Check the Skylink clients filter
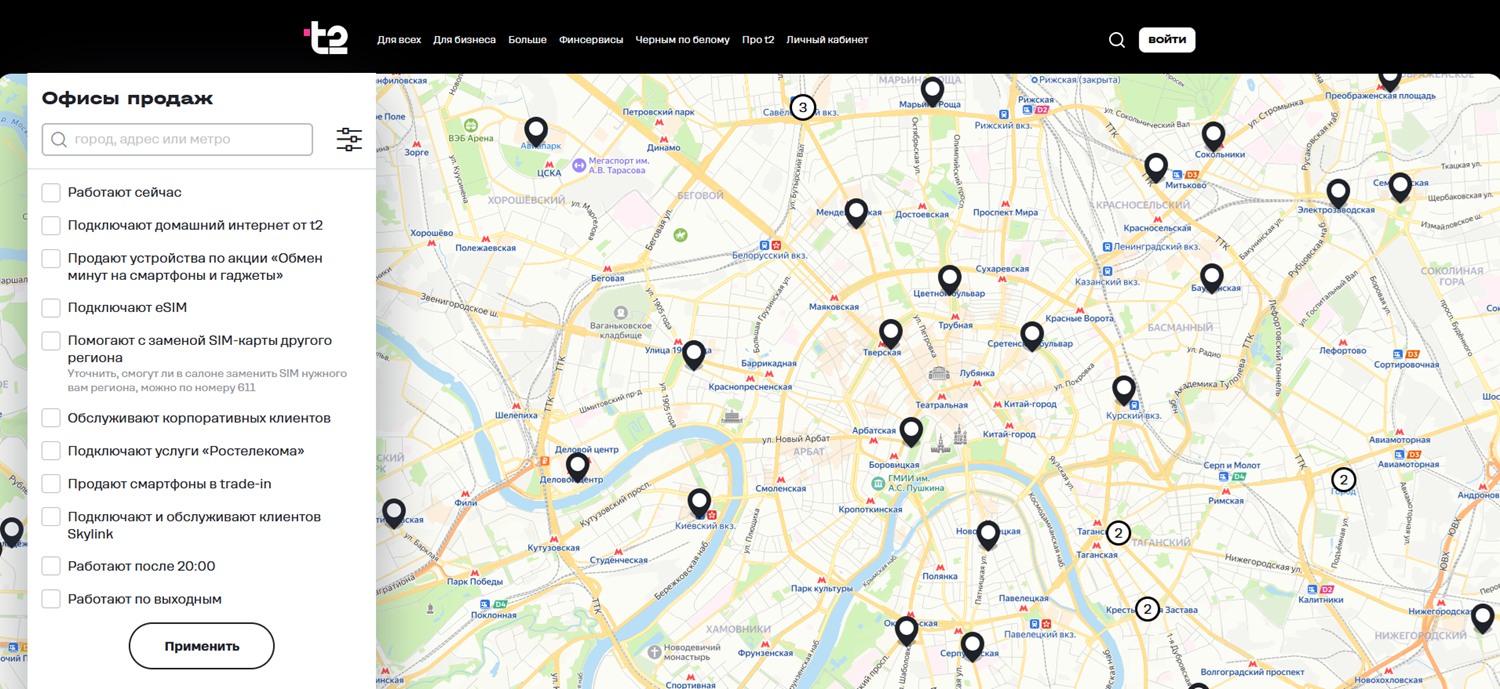The image size is (1500, 689). 51,517
